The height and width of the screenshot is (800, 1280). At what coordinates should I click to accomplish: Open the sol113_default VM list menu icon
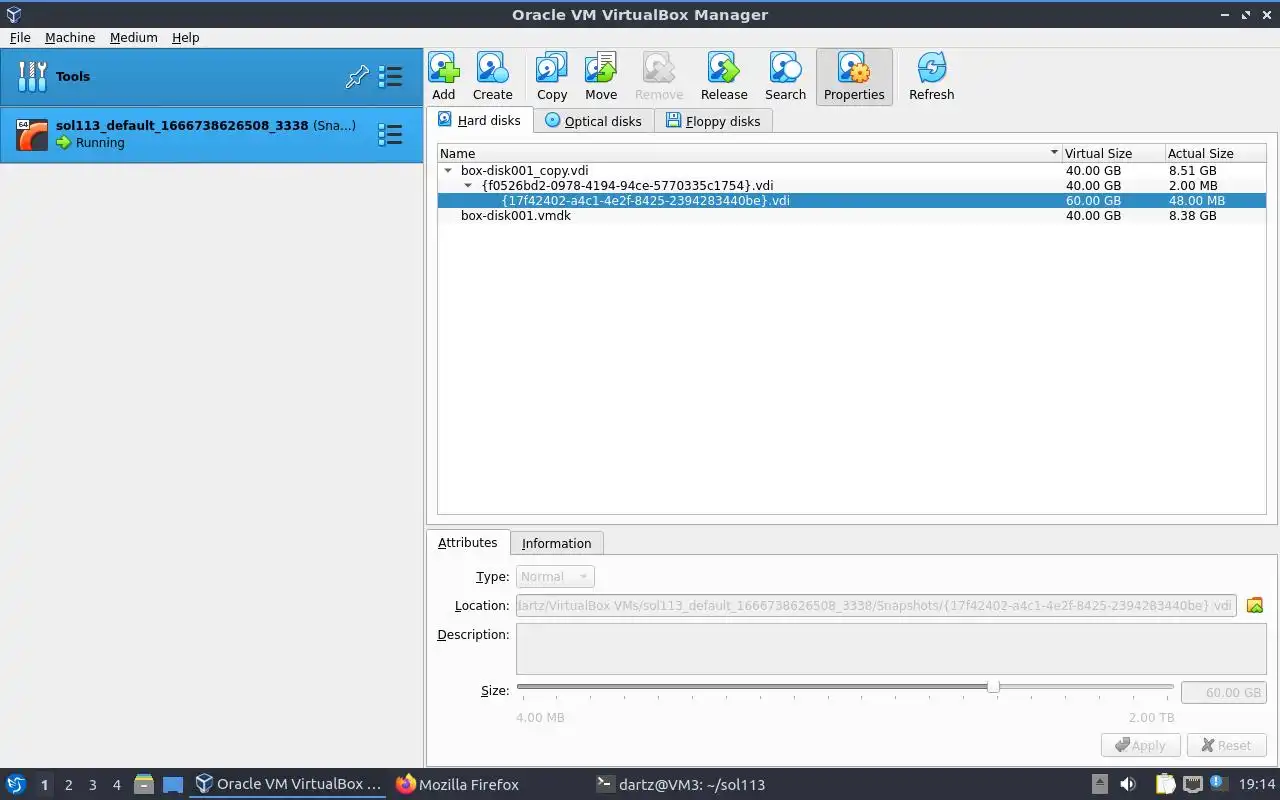point(390,134)
